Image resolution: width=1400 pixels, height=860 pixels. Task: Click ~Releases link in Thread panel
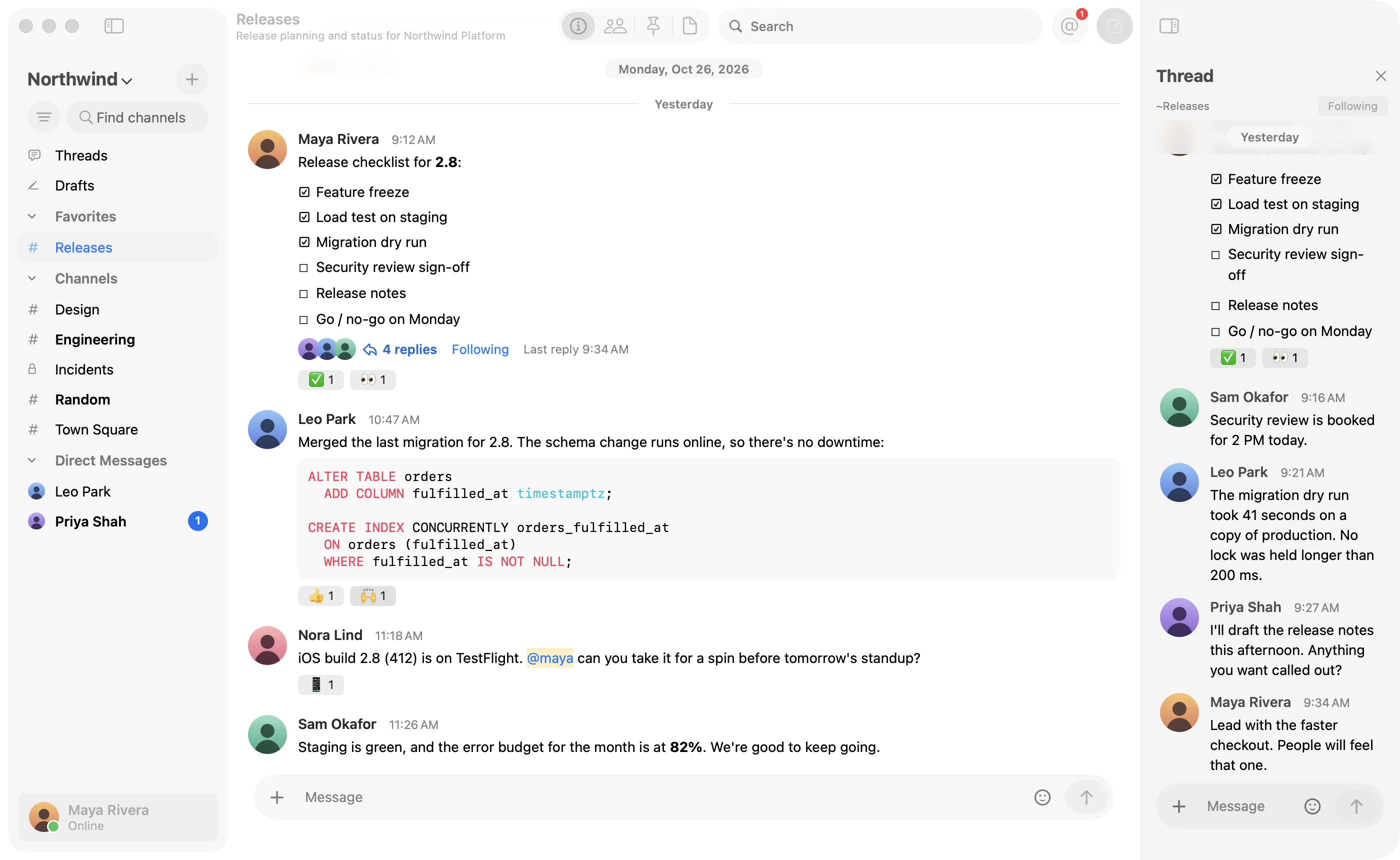point(1182,106)
